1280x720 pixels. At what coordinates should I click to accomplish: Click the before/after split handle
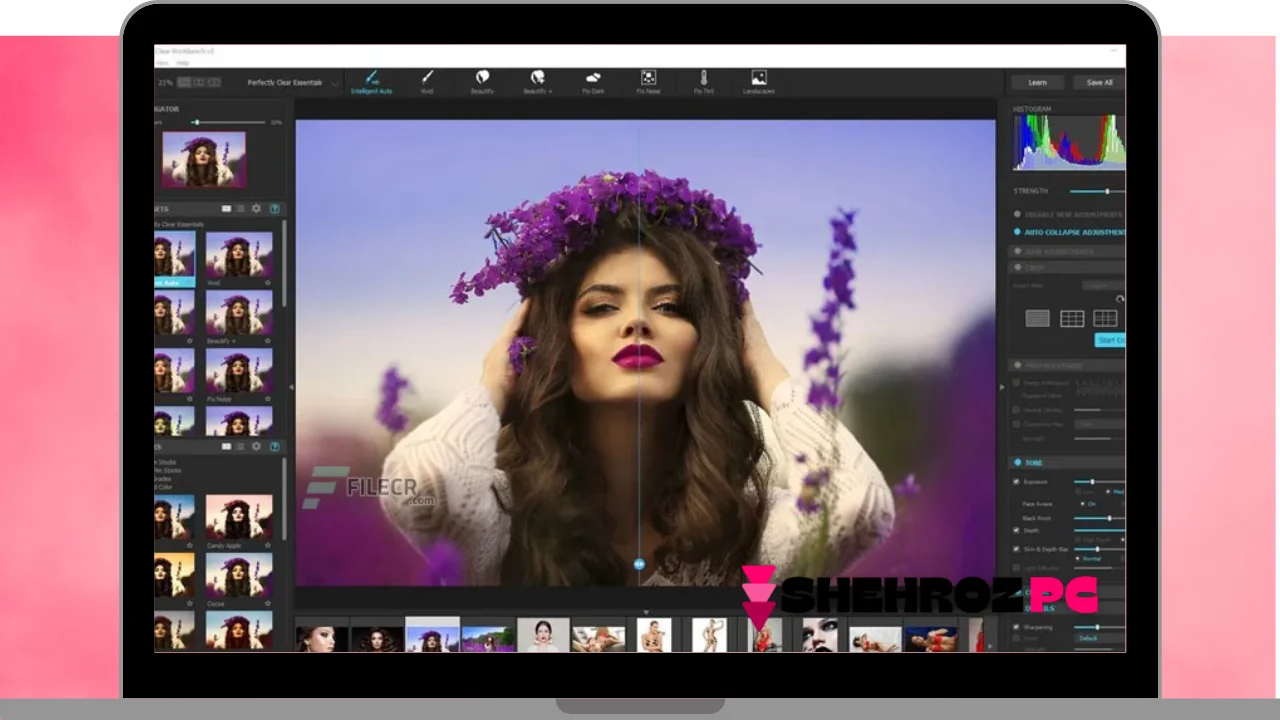(639, 565)
